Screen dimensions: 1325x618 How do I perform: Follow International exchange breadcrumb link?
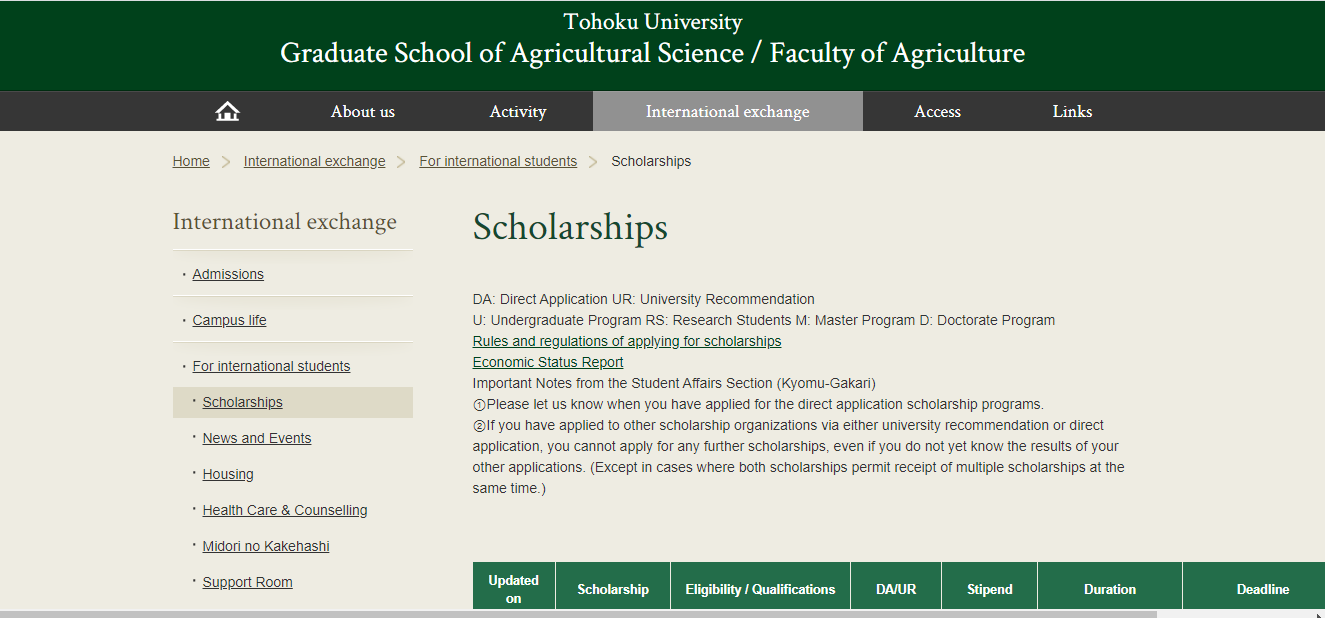click(314, 161)
